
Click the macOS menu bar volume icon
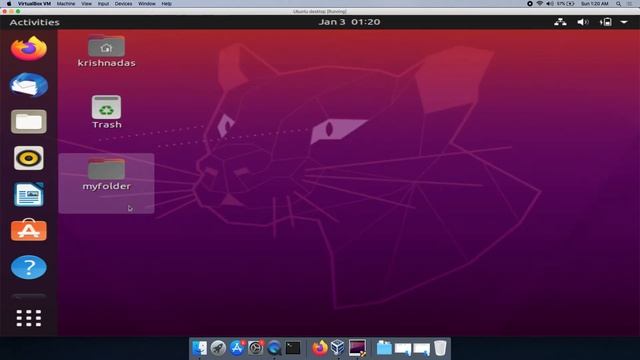point(550,4)
